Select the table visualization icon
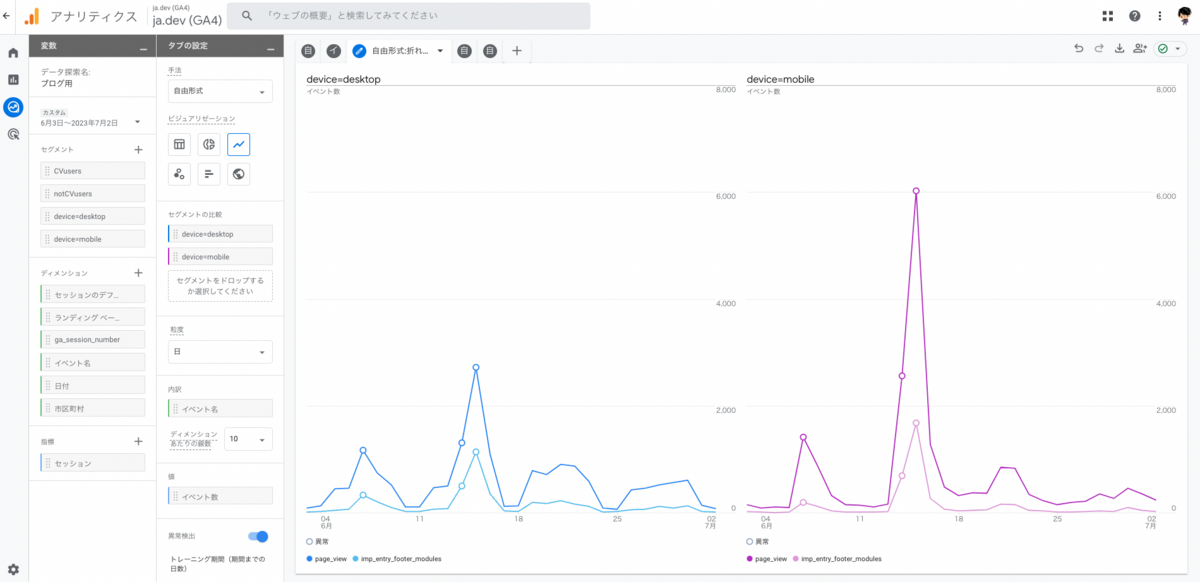The width and height of the screenshot is (1200, 582). point(180,144)
